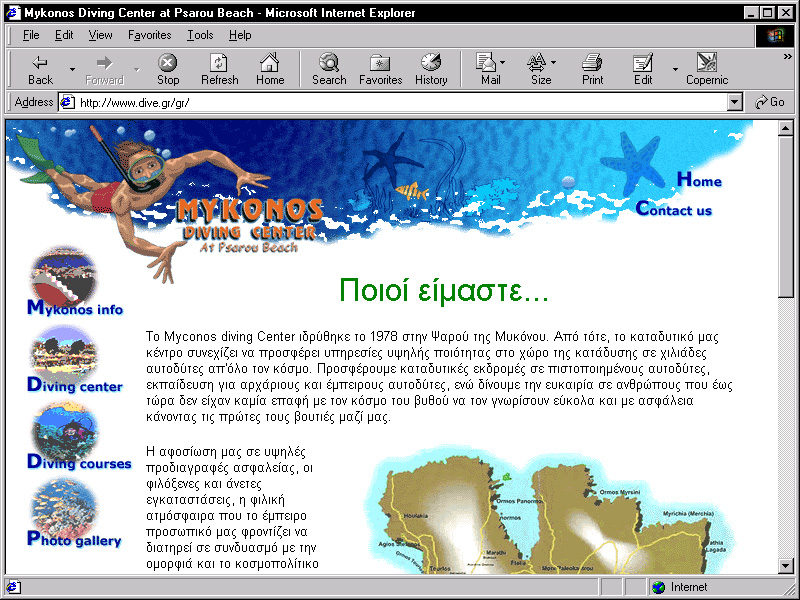
Task: Open the Edit toolbar button dropdown arrow
Action: [x=675, y=69]
